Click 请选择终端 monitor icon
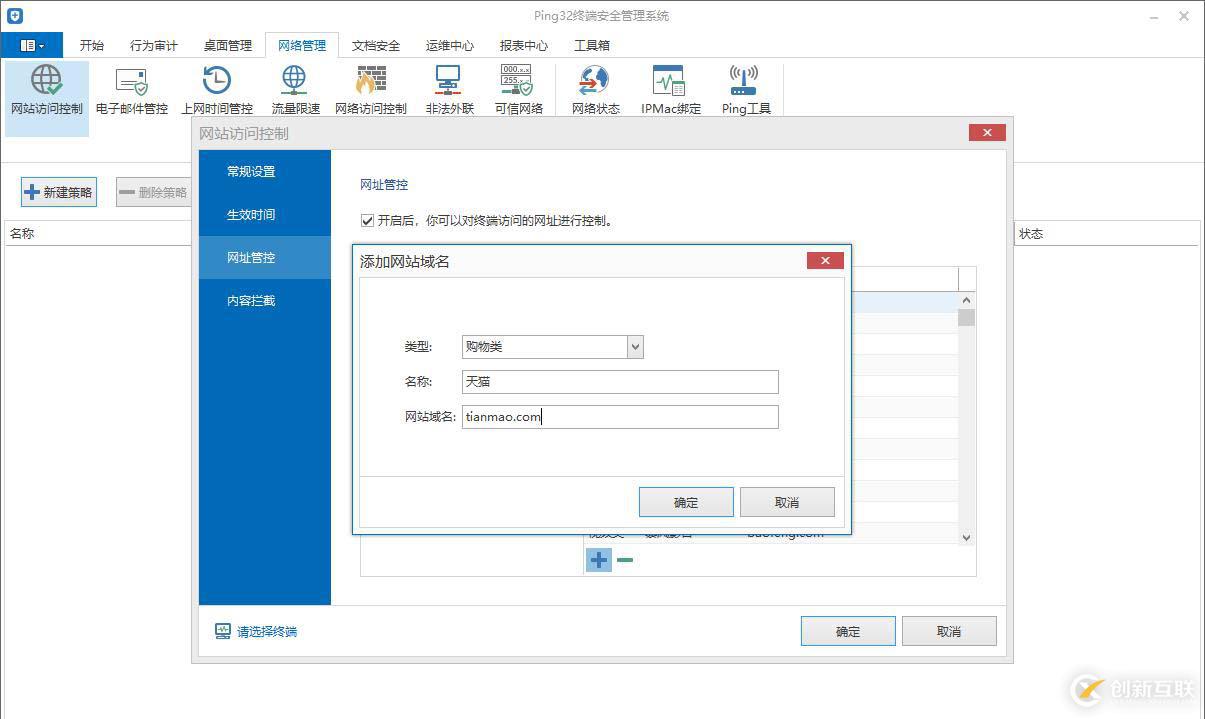Viewport: 1205px width, 719px height. pyautogui.click(x=223, y=631)
